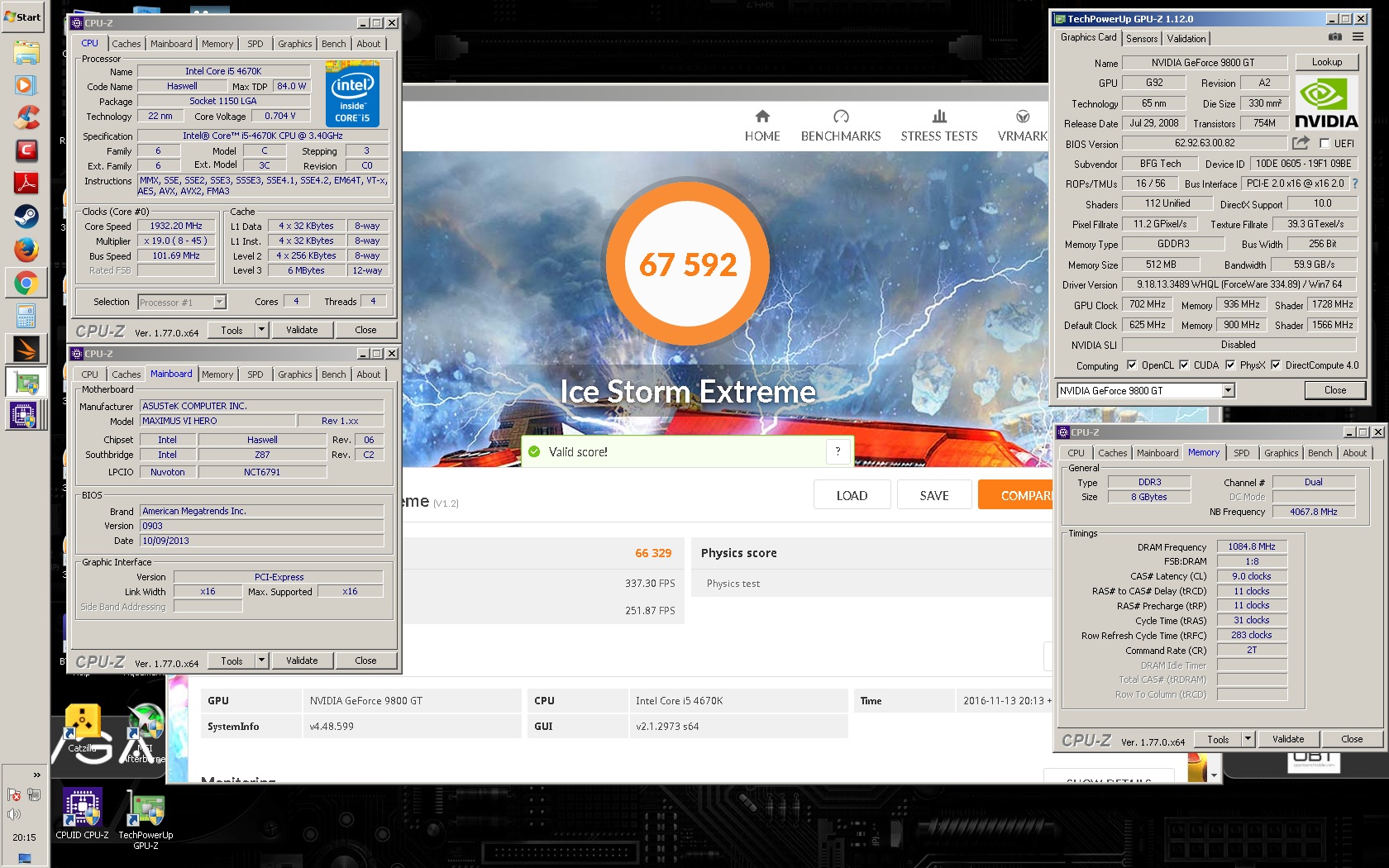The image size is (1389, 868).
Task: Launch Adobe Reader from the taskbar
Action: coord(26,183)
